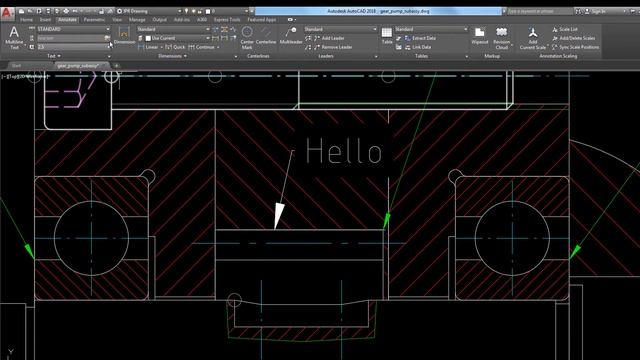Image resolution: width=640 pixels, height=360 pixels.
Task: Click Add/Delete Scales
Action: click(573, 38)
